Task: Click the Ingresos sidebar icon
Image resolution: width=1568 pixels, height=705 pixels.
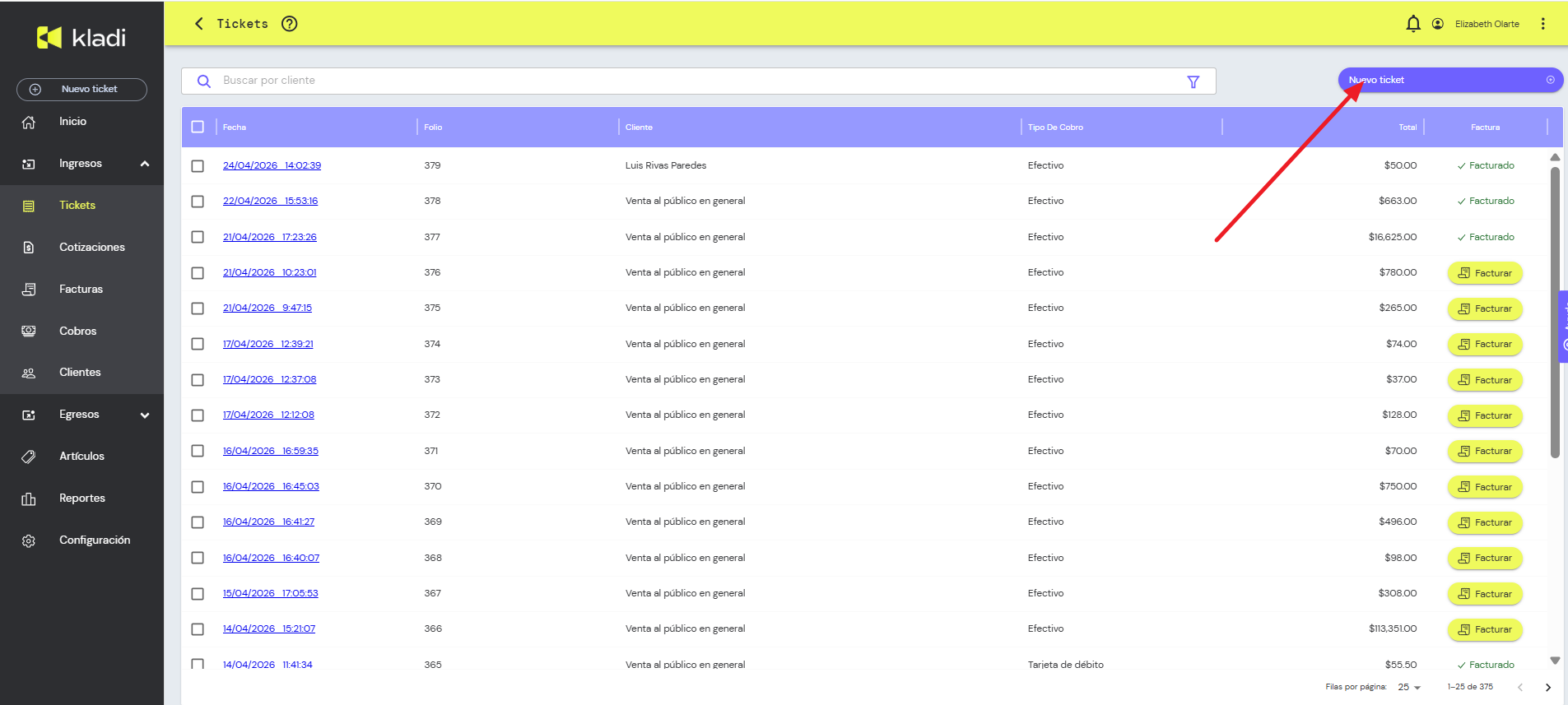Action: coord(29,164)
